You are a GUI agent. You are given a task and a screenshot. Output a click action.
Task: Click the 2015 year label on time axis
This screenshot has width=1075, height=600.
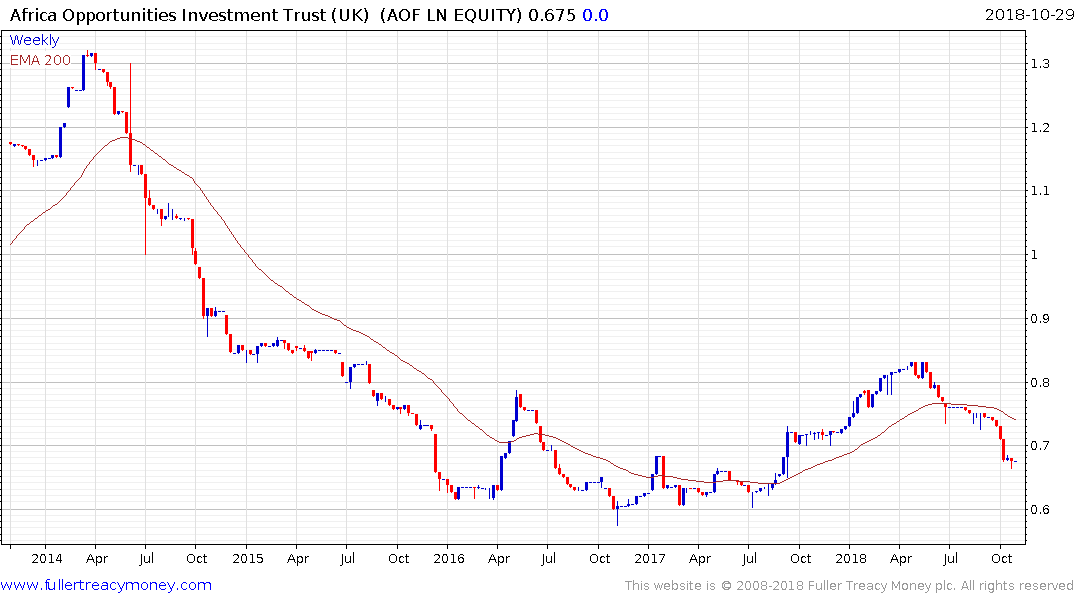pos(247,558)
